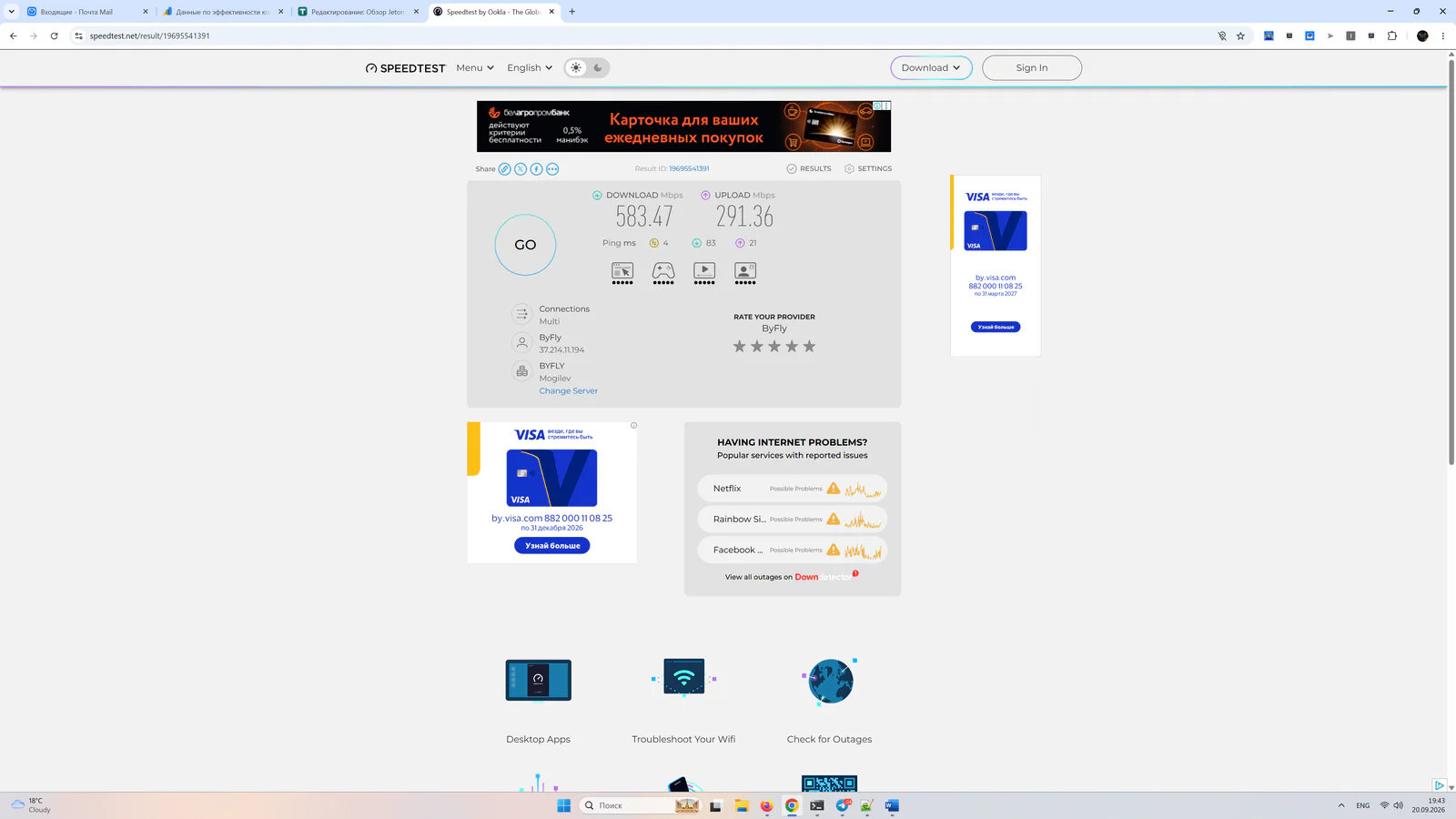Click the video chat performance icon

click(745, 271)
